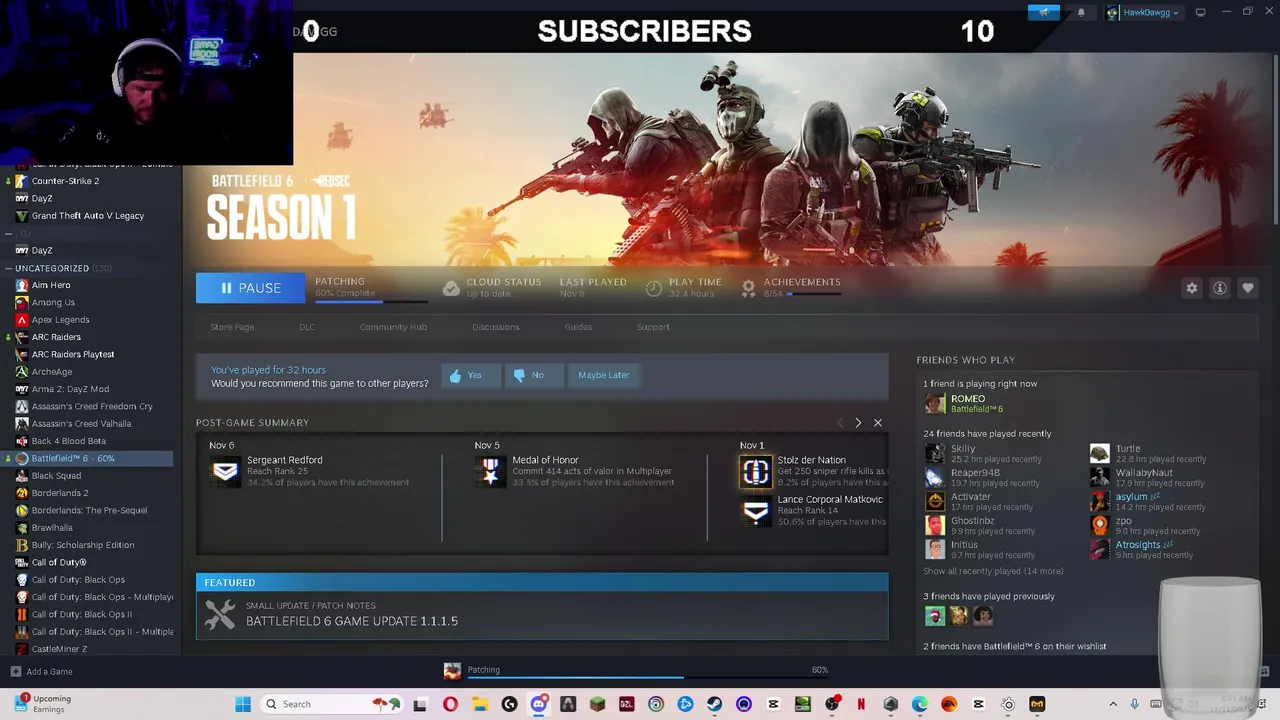This screenshot has width=1280, height=720.
Task: Collapse the unnamed collection above second DayZ
Action: click(8, 233)
